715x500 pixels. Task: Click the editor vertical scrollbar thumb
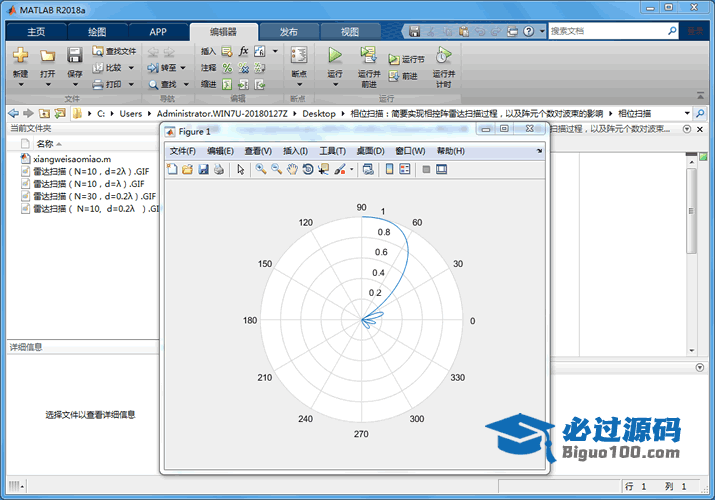[691, 211]
